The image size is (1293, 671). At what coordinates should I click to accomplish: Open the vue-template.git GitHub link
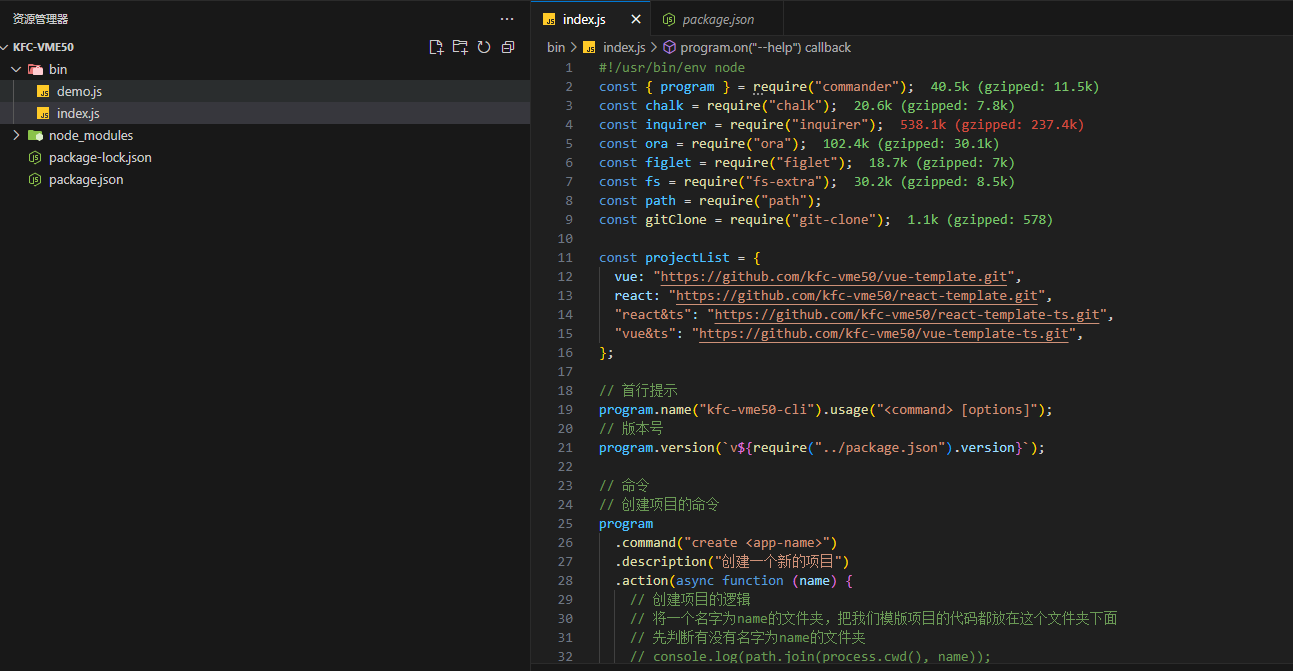pyautogui.click(x=835, y=276)
